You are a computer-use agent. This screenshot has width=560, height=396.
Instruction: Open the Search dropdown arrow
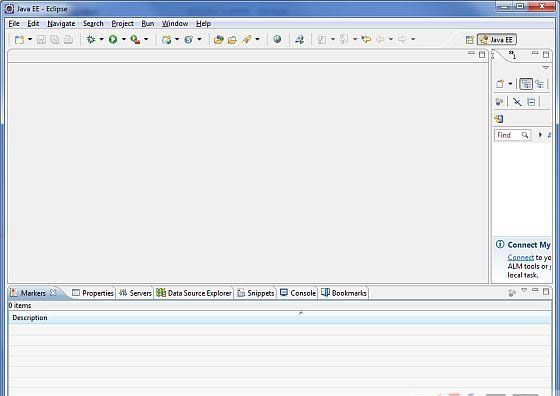pyautogui.click(x=257, y=39)
